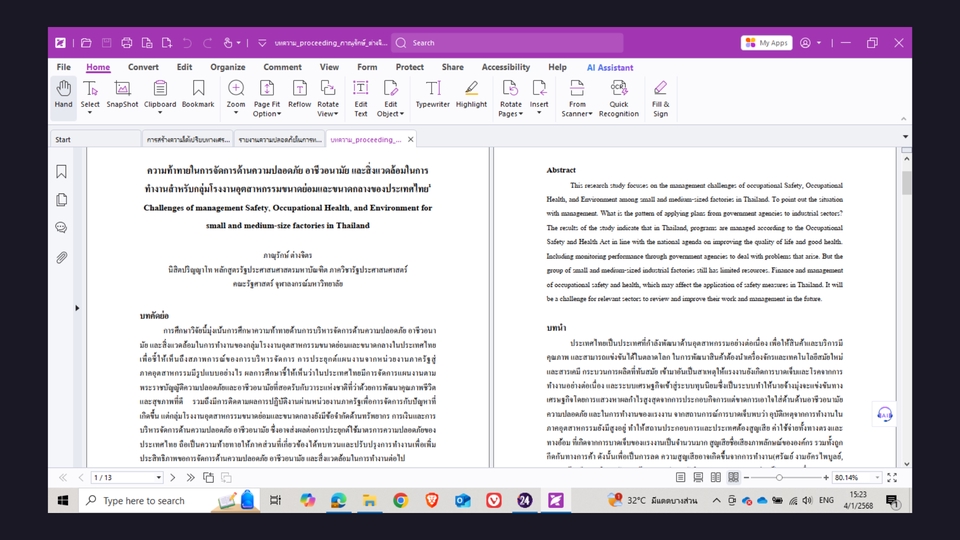The width and height of the screenshot is (960, 540).
Task: Open Google Chrome from the taskbar
Action: tap(400, 500)
